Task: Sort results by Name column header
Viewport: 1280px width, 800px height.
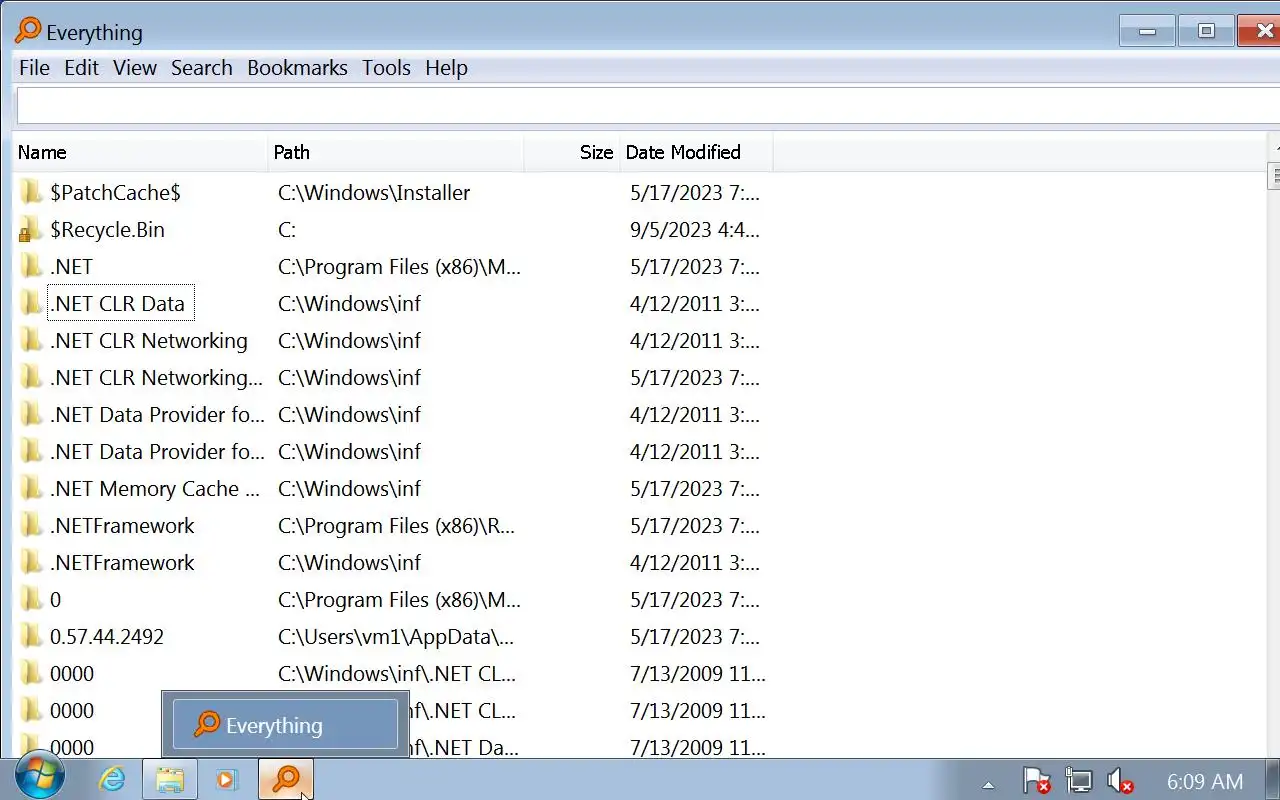Action: (140, 152)
